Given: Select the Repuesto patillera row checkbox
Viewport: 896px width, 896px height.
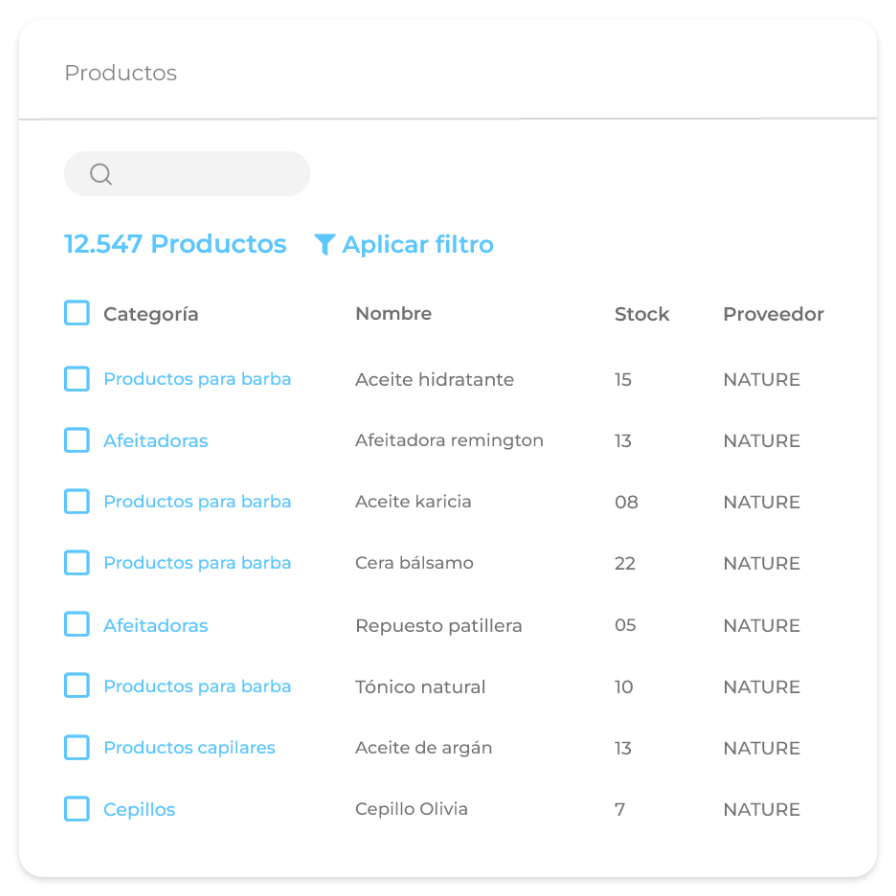Looking at the screenshot, I should coord(77,625).
